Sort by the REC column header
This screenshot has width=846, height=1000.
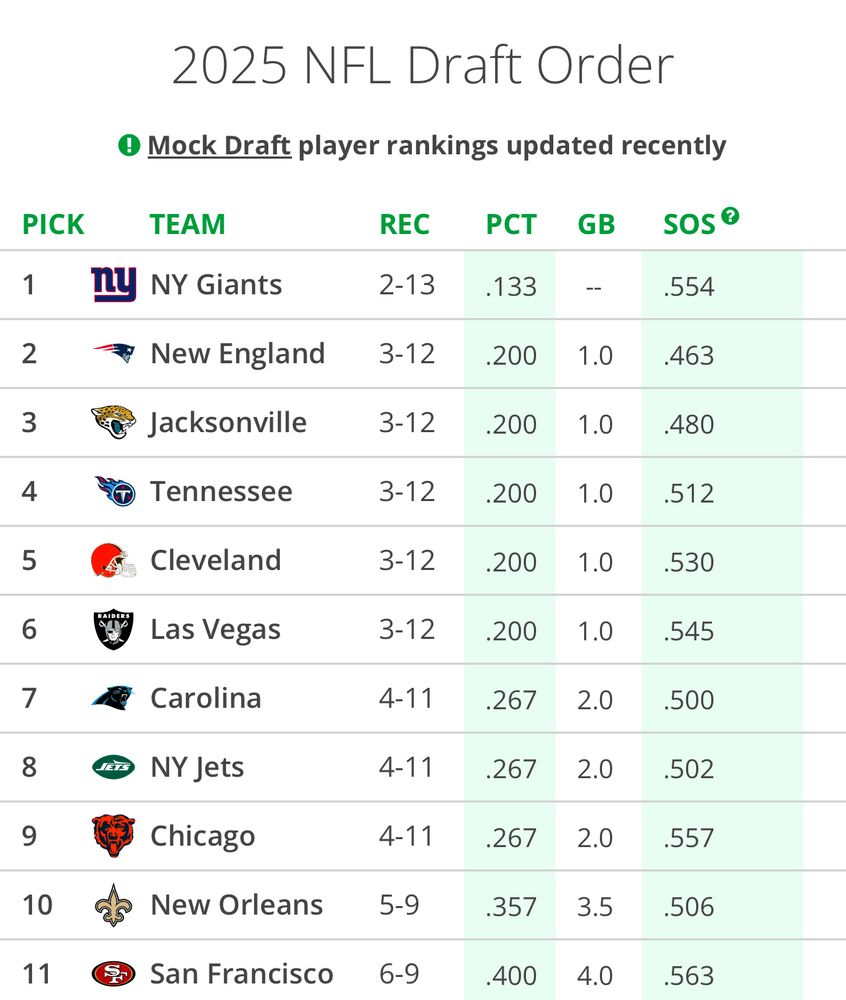(405, 224)
